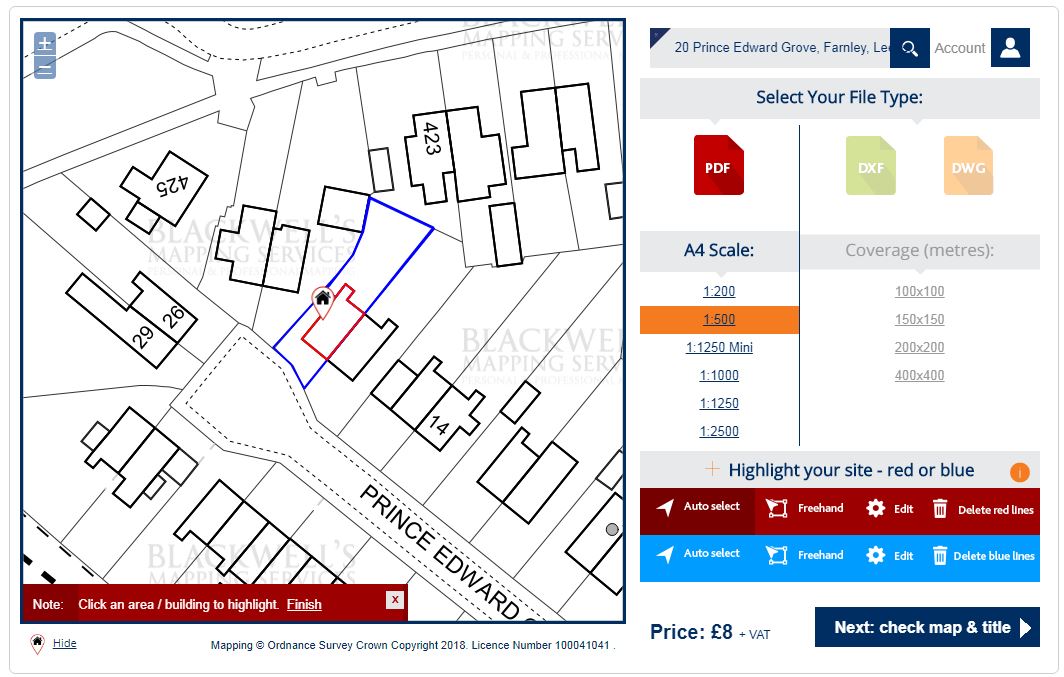
Task: Click the Finish link
Action: (304, 604)
